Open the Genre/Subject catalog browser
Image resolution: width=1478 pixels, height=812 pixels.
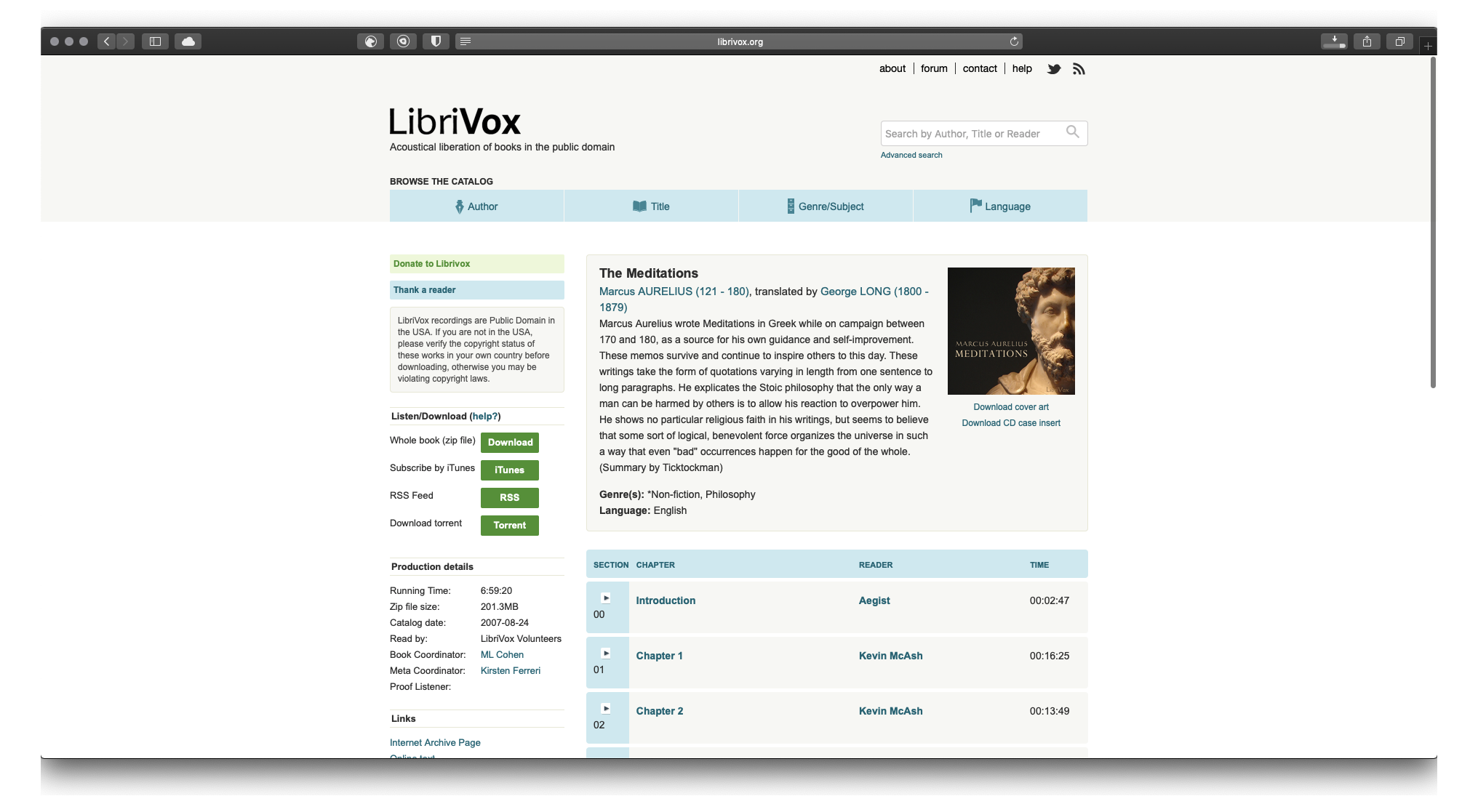826,206
